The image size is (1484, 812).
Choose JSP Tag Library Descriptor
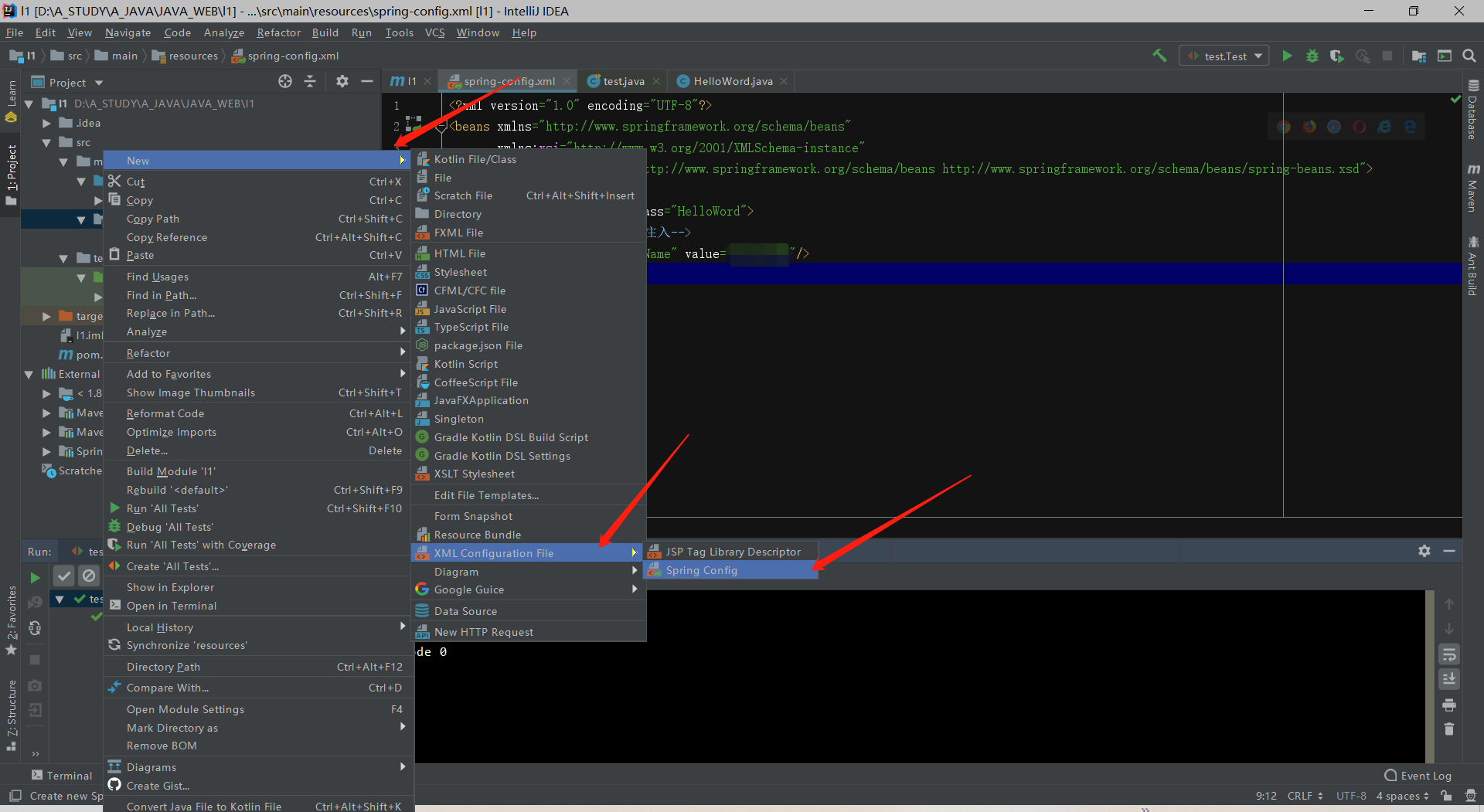click(x=730, y=552)
